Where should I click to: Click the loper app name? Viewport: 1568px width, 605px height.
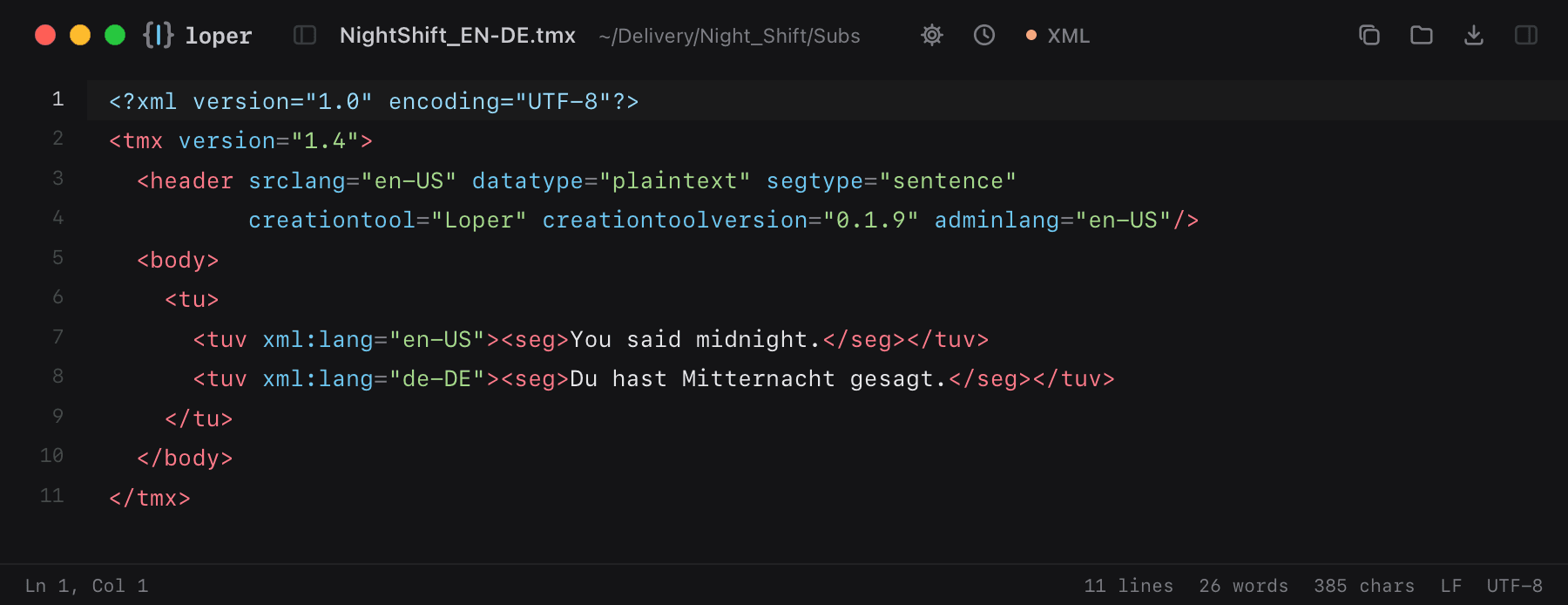(x=218, y=36)
